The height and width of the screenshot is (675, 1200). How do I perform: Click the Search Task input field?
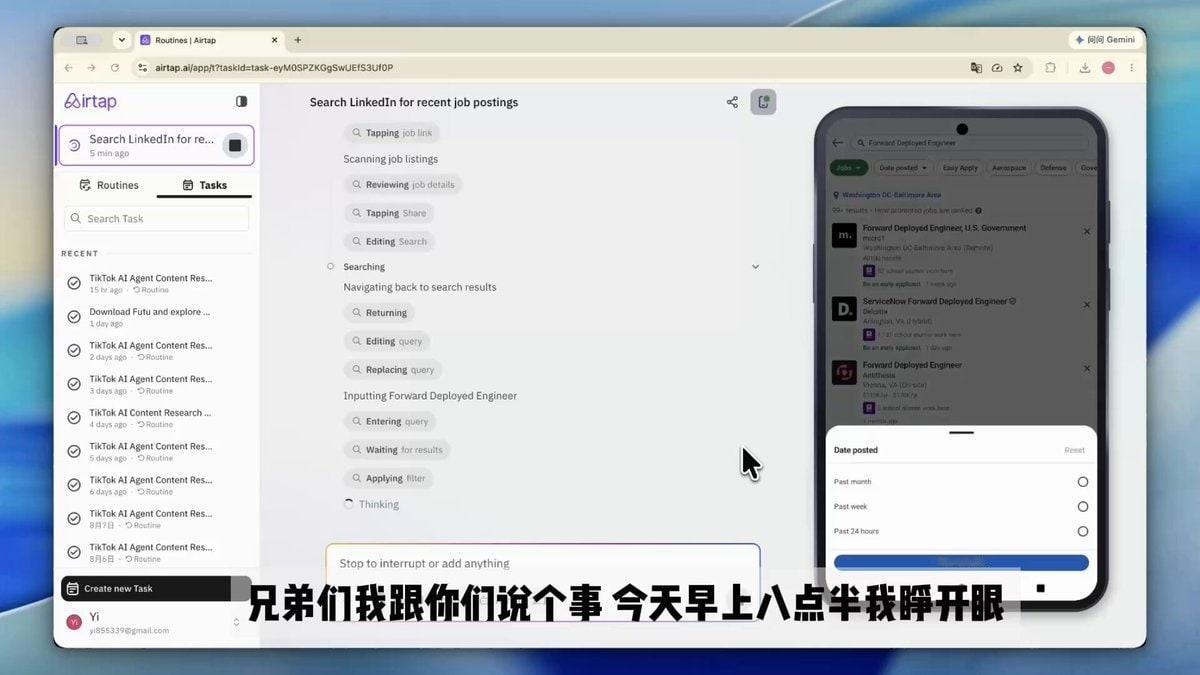(157, 218)
